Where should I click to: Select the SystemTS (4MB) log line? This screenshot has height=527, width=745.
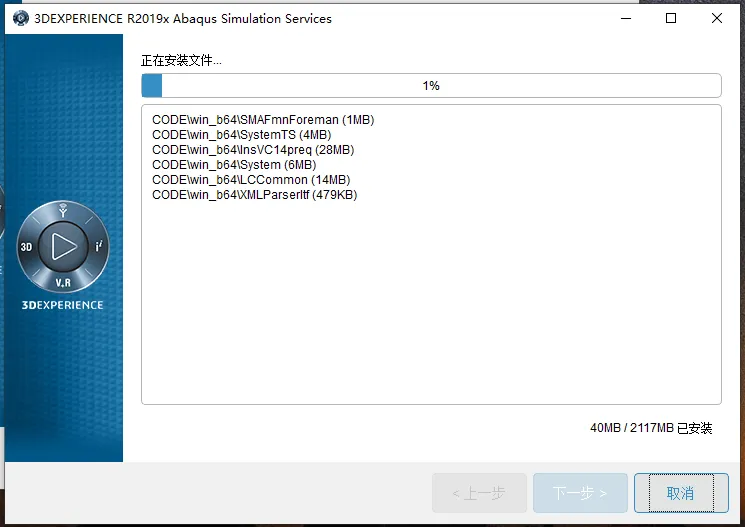[x=241, y=135]
